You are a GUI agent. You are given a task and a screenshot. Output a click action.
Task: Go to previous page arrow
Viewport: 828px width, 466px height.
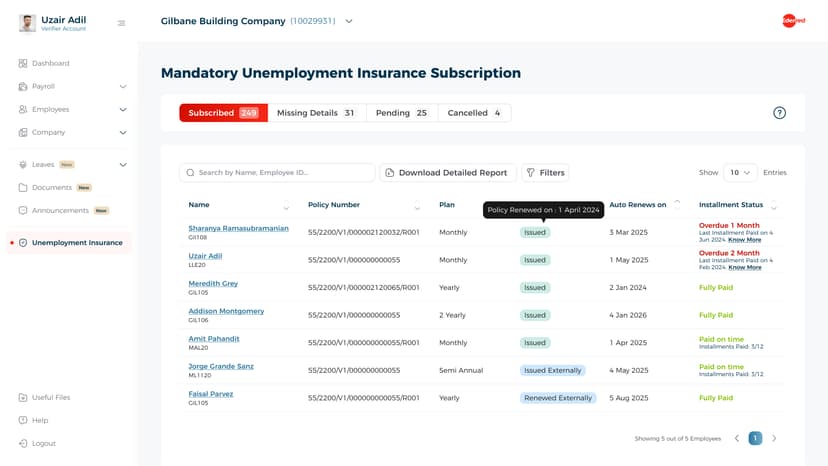coord(737,438)
